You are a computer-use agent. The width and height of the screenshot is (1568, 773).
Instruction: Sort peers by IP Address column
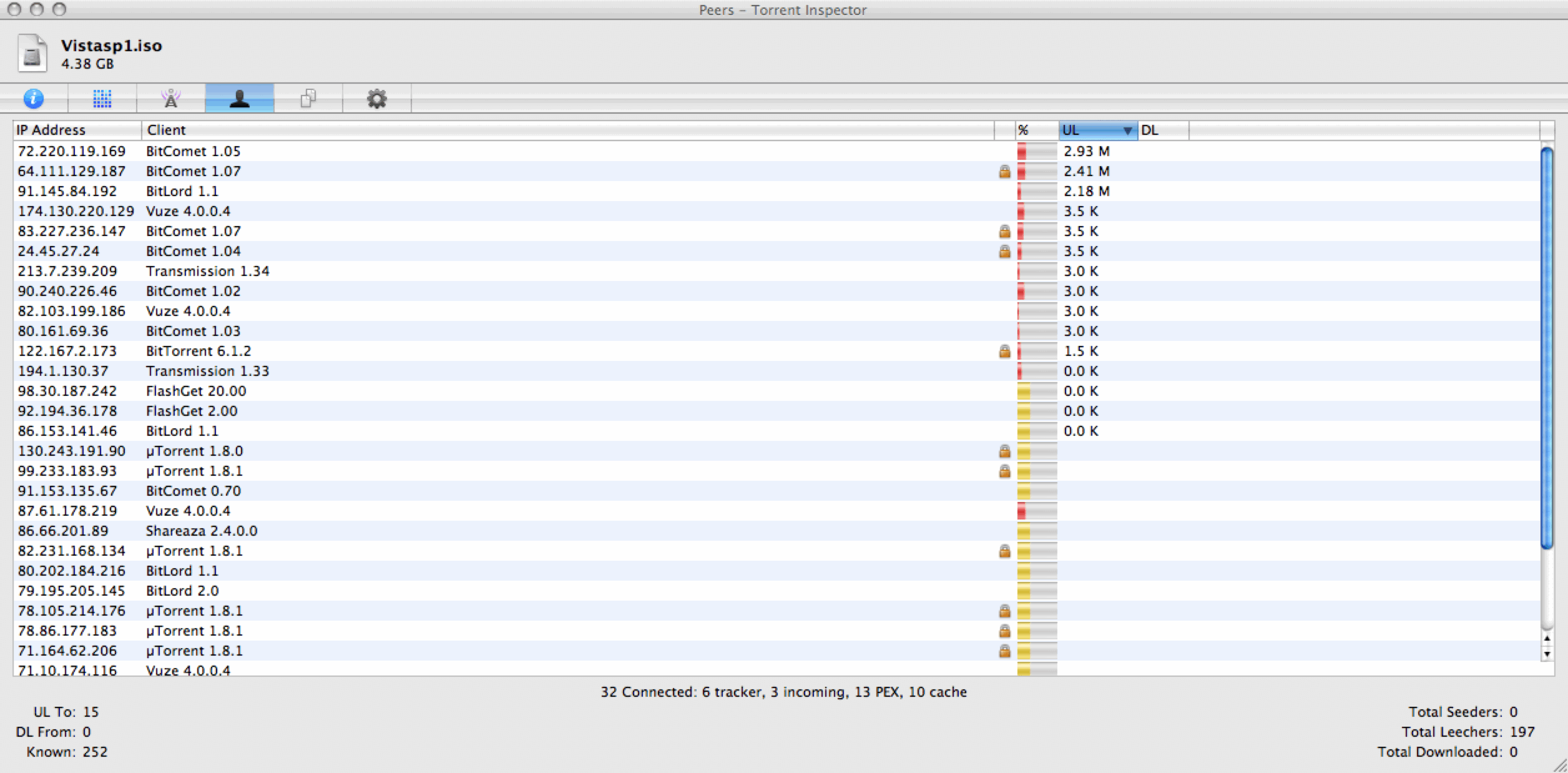click(77, 130)
